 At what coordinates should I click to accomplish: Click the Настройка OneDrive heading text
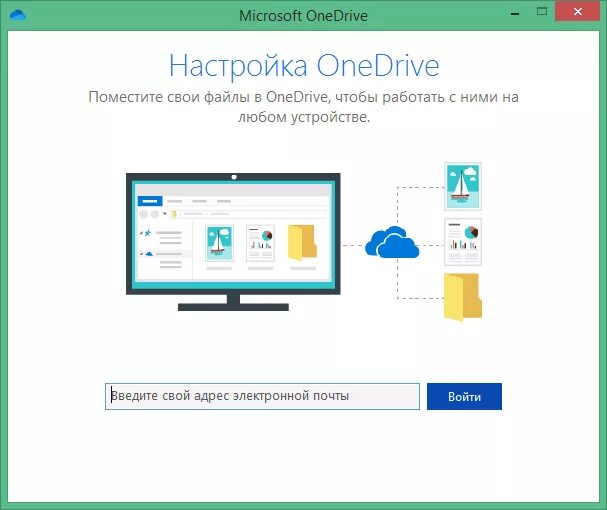coord(304,65)
